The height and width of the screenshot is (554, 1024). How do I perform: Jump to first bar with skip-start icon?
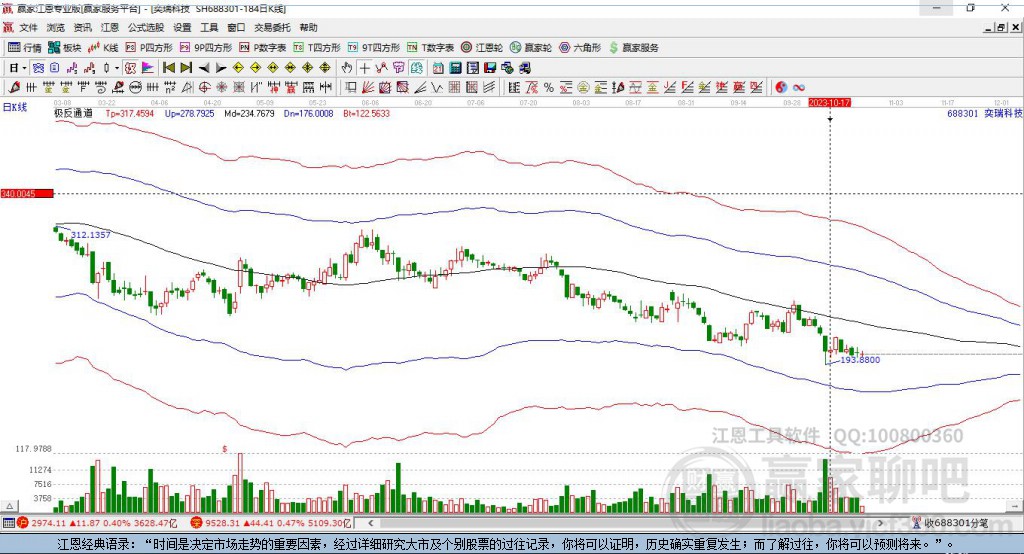click(168, 68)
